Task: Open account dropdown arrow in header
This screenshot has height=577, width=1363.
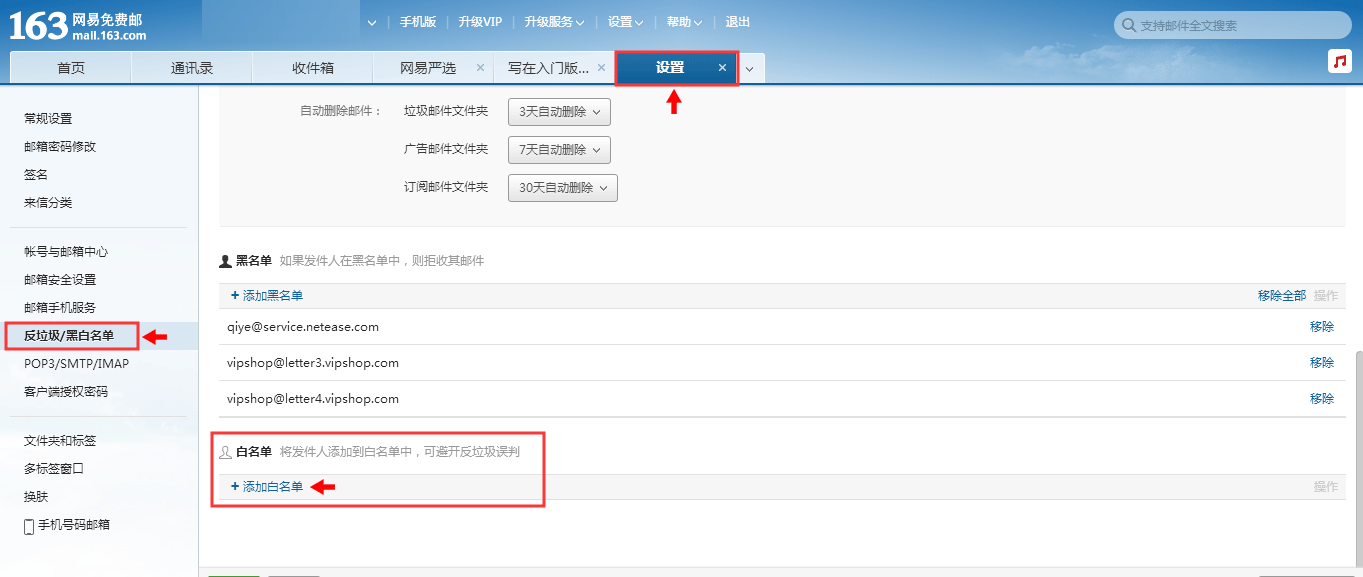Action: coord(372,22)
